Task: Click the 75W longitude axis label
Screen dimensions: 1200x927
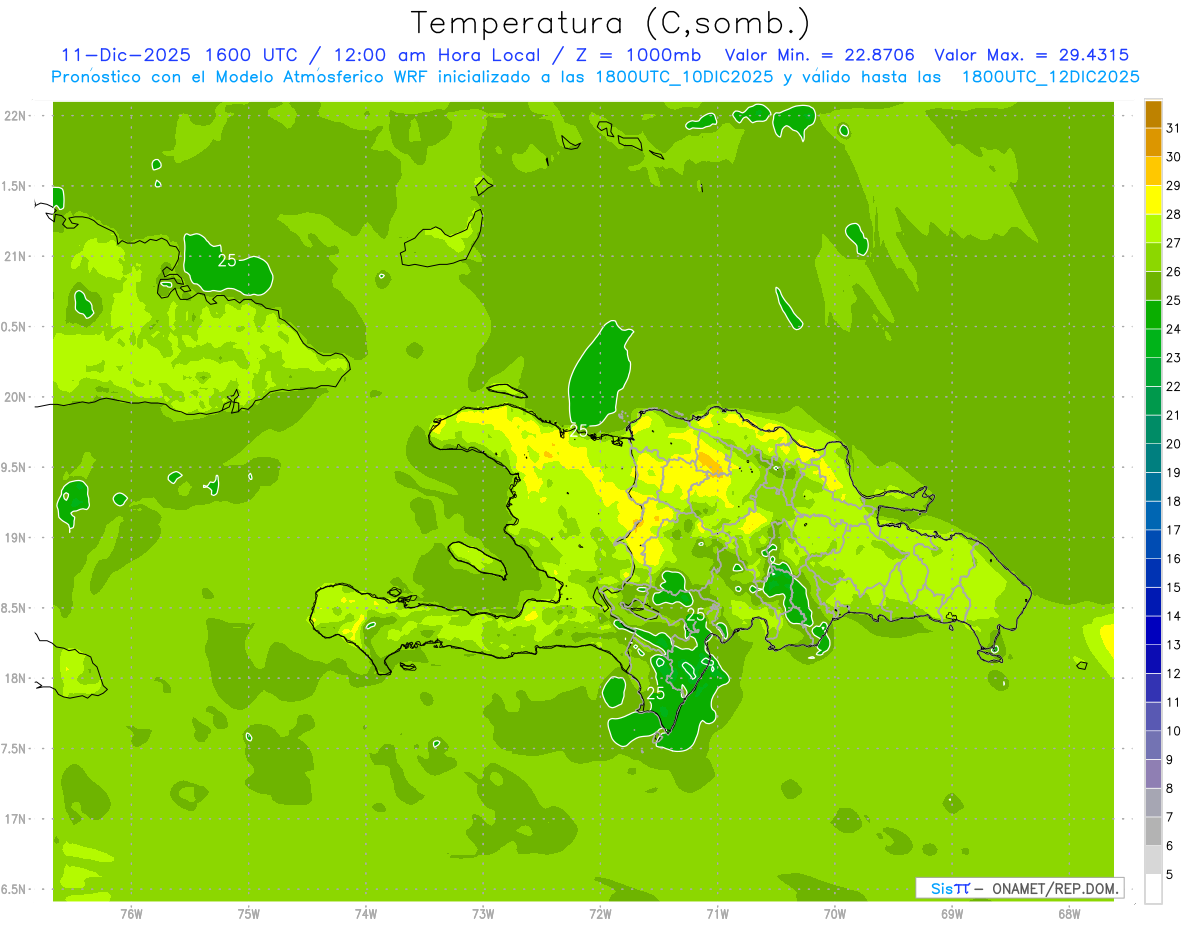Action: click(x=249, y=914)
